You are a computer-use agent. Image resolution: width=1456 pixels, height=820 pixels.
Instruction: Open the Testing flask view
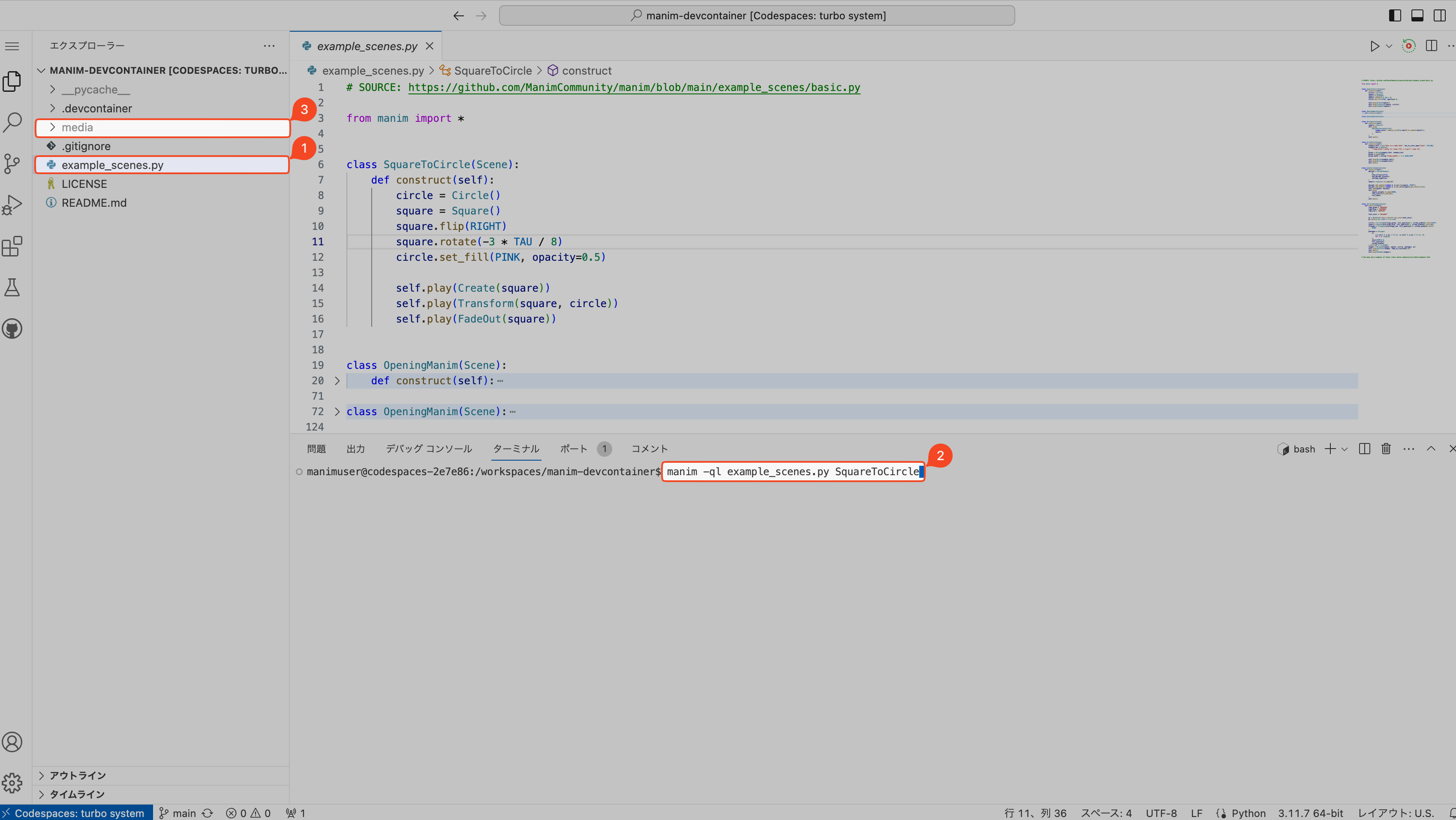coord(12,288)
